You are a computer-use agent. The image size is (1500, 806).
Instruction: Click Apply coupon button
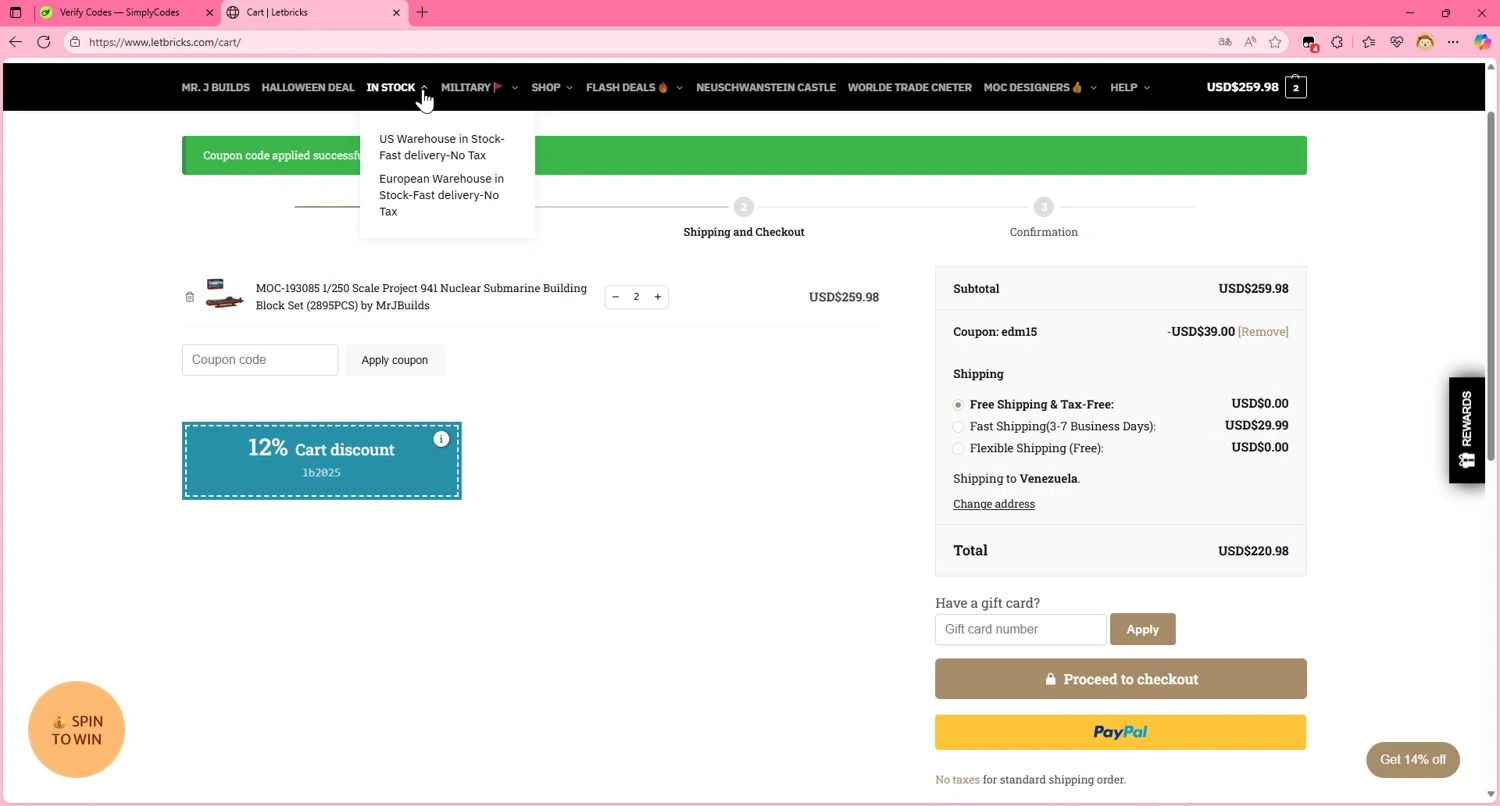pos(395,360)
